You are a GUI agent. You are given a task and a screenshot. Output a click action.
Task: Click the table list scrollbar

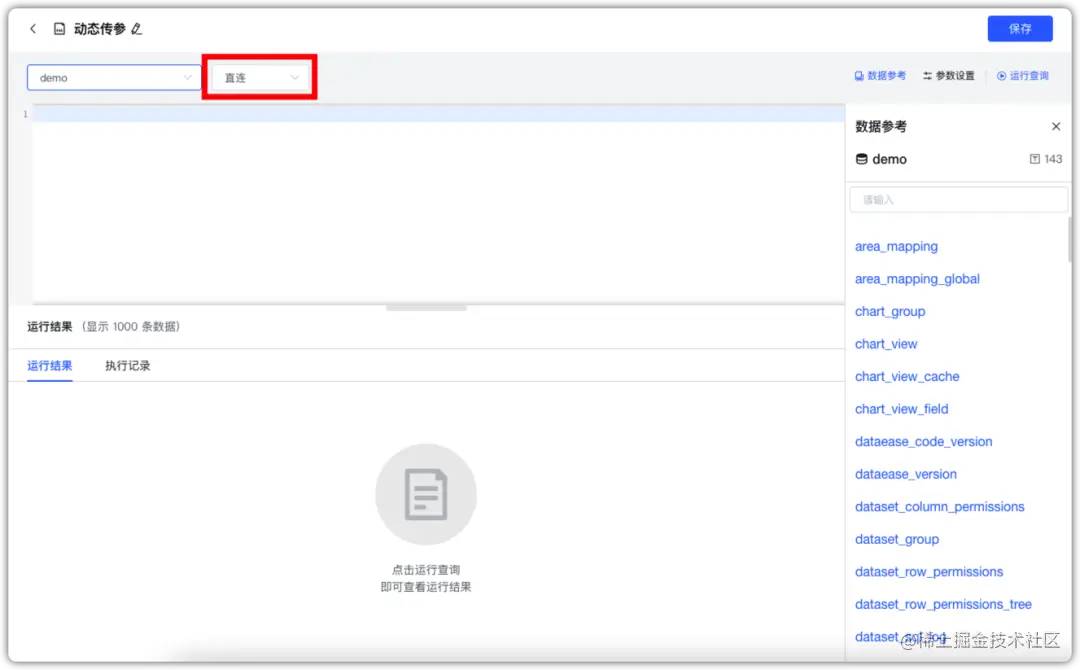[x=1069, y=240]
